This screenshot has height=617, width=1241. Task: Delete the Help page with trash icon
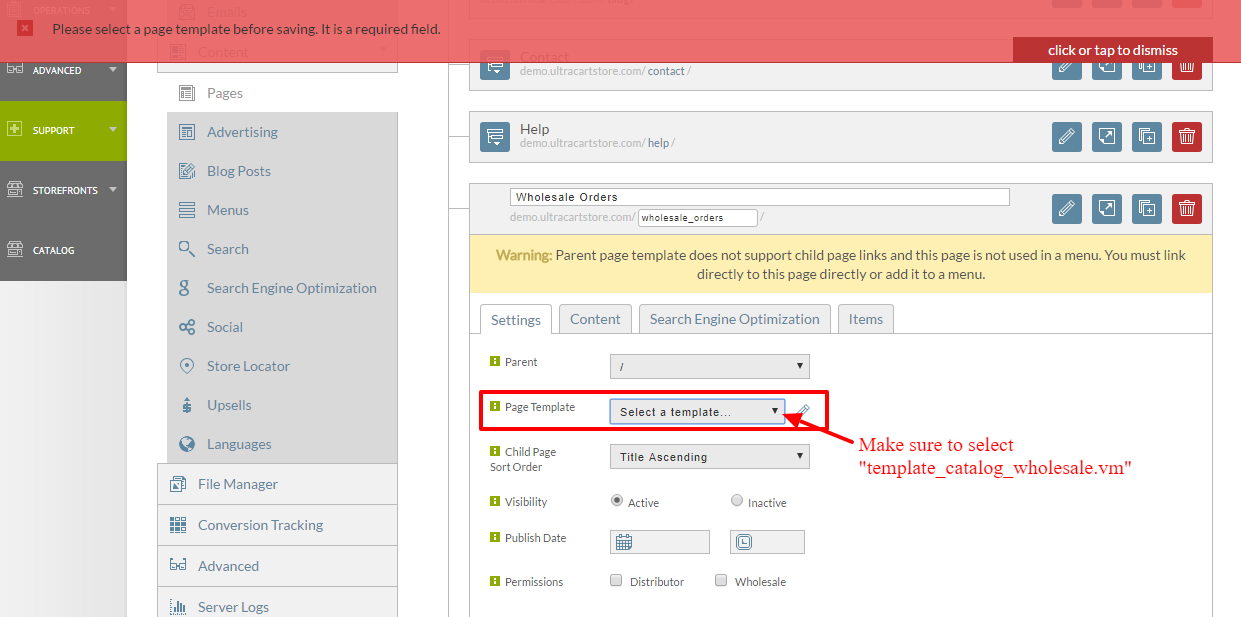[x=1187, y=137]
